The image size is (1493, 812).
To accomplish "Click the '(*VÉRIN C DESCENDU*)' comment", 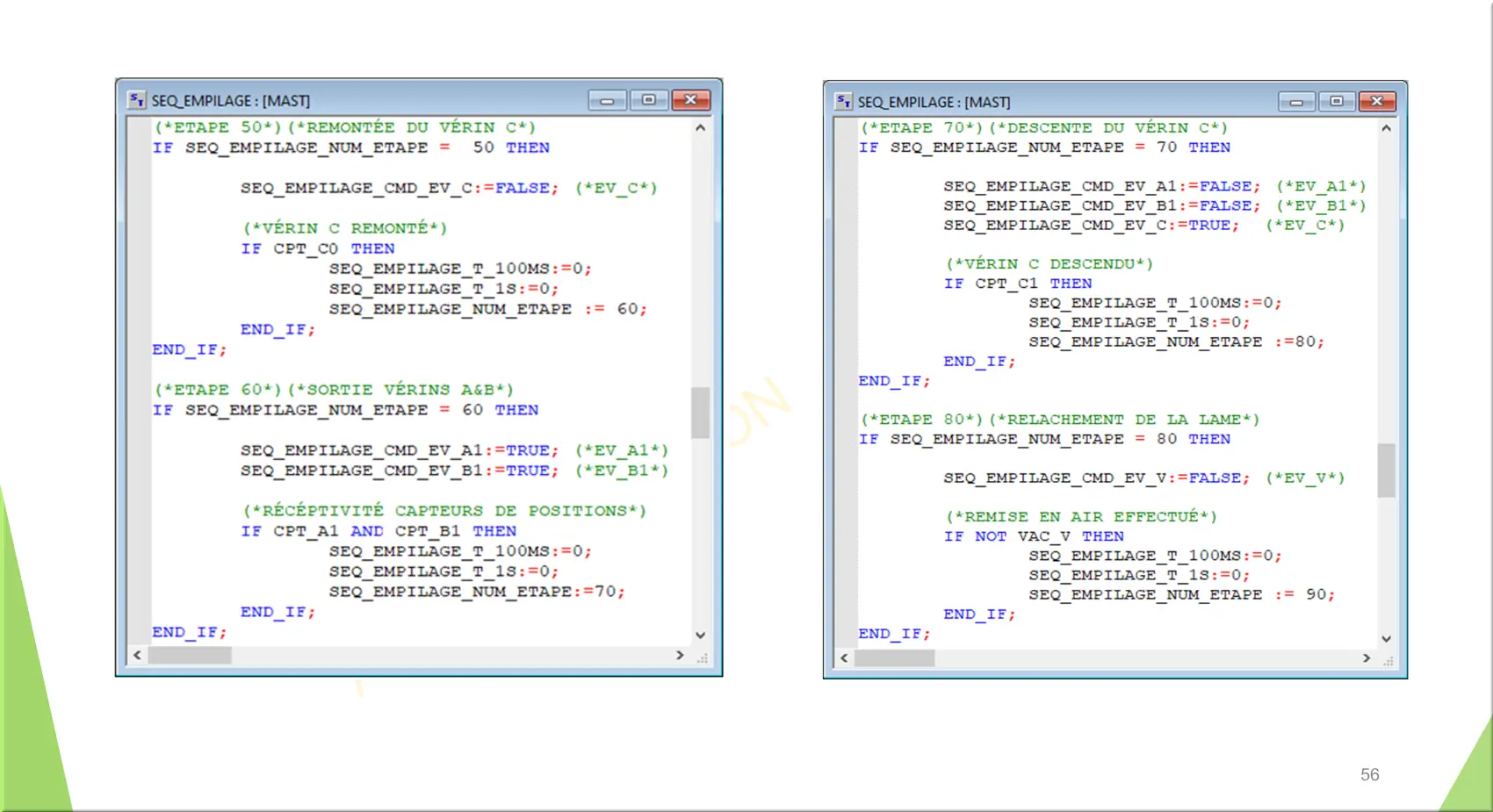I will [1049, 264].
